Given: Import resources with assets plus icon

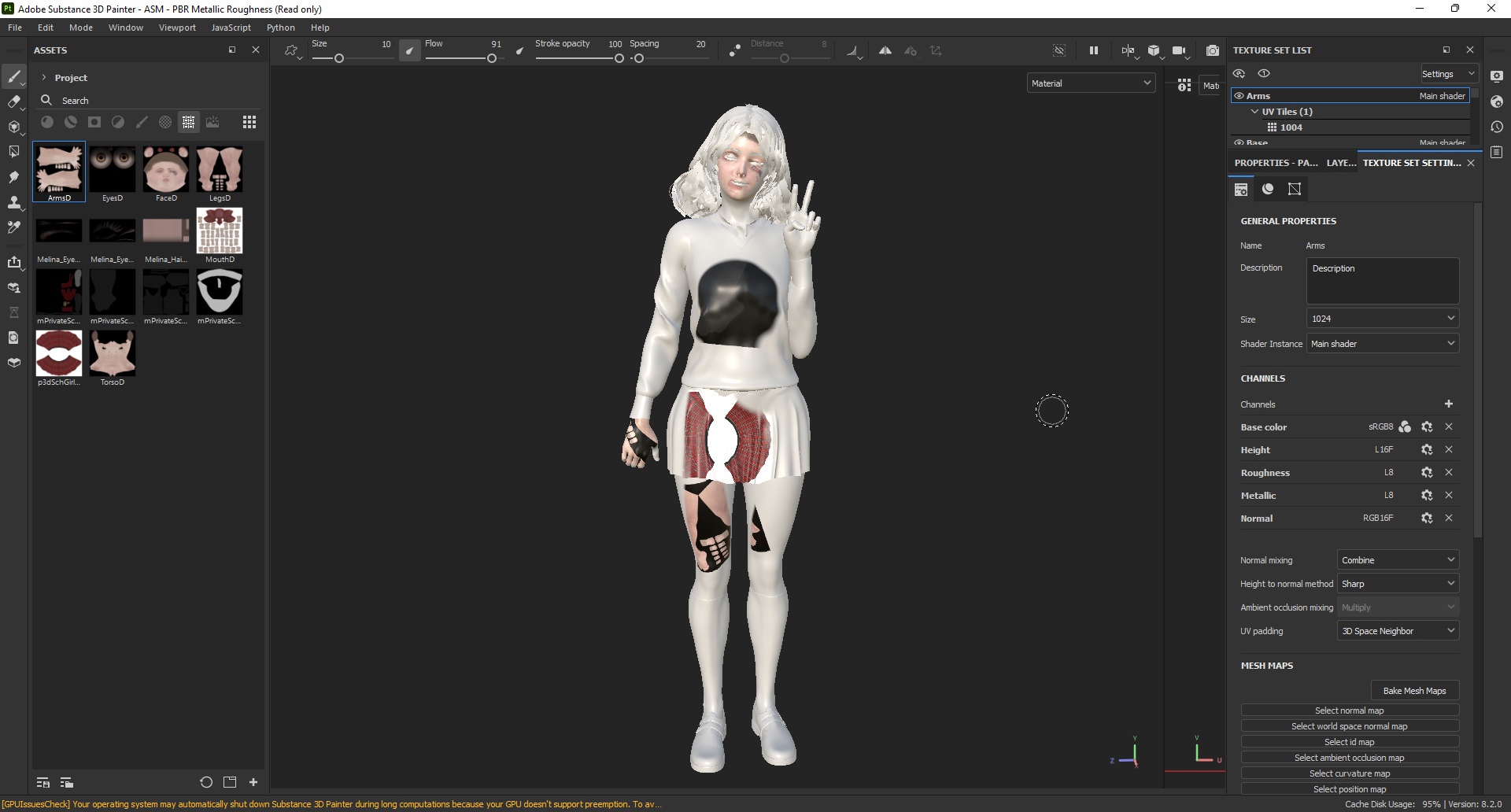Looking at the screenshot, I should [x=253, y=782].
